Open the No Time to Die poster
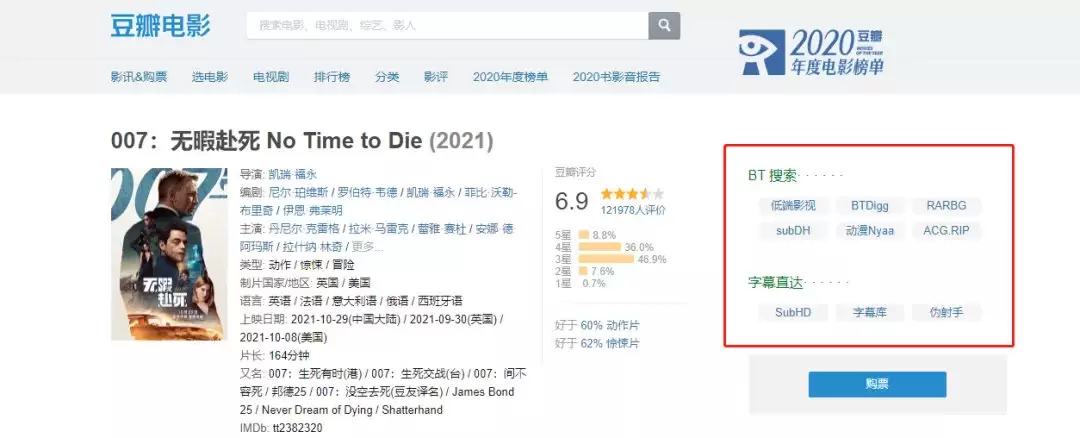The image size is (1080, 438). point(168,254)
